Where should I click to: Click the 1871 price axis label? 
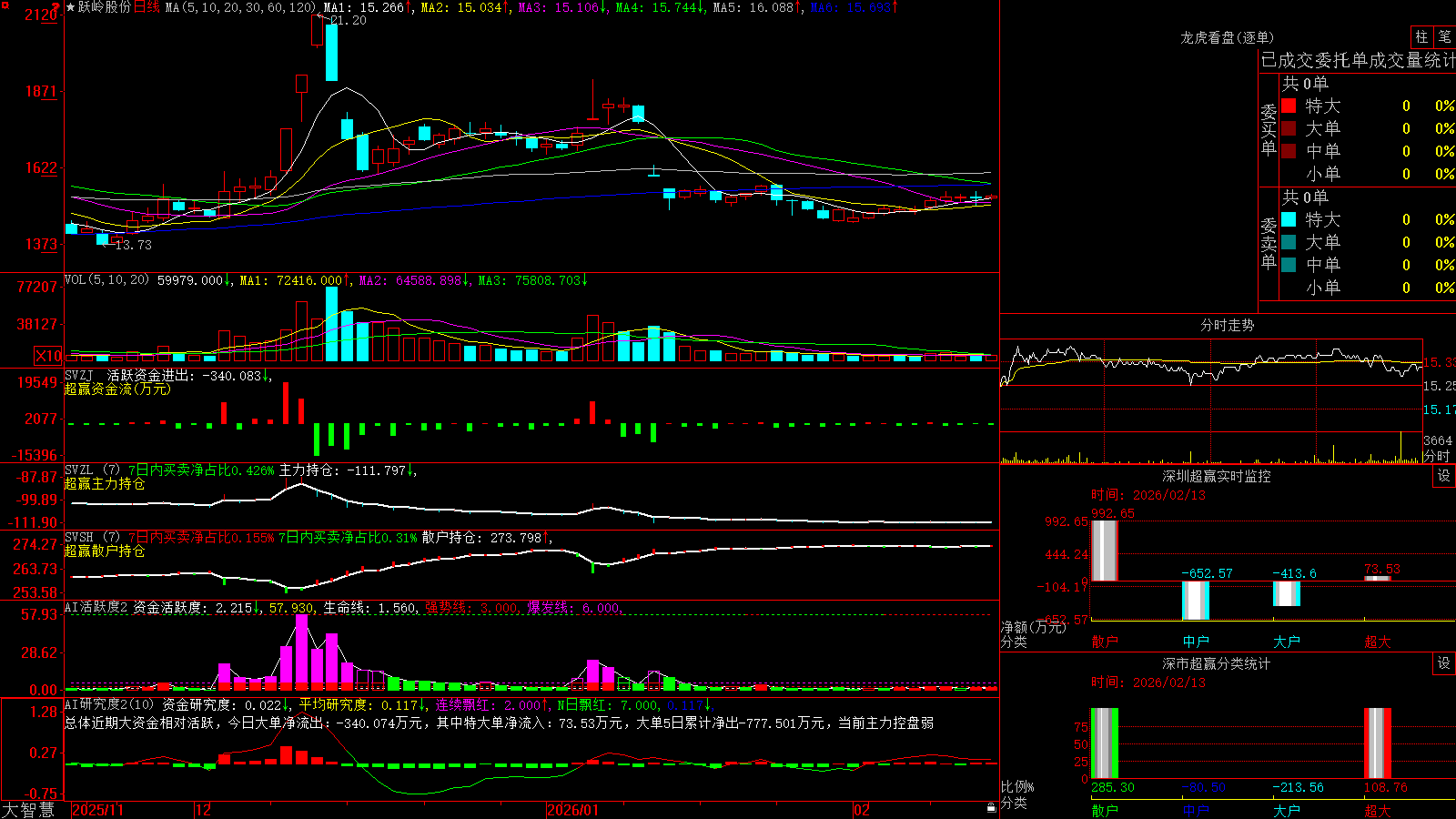click(x=41, y=91)
